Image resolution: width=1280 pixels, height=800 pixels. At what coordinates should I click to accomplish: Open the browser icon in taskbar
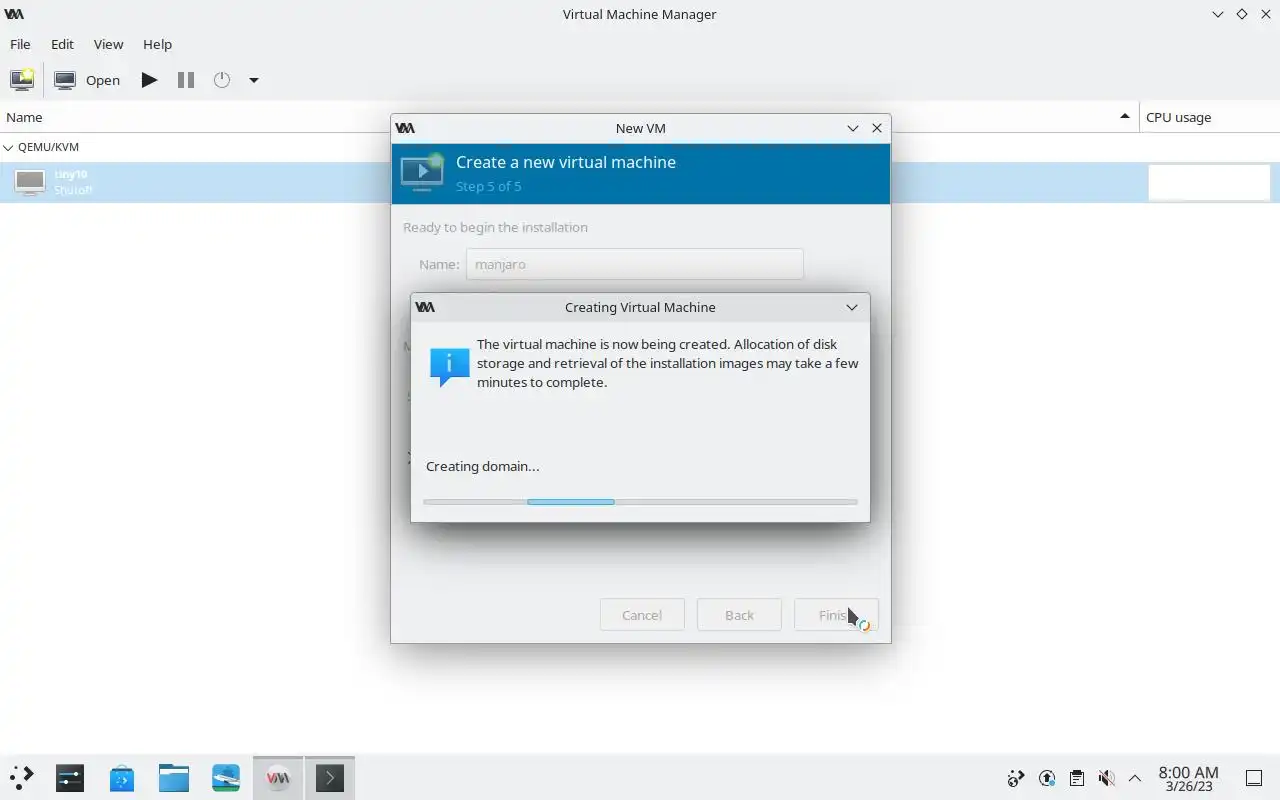coord(226,777)
